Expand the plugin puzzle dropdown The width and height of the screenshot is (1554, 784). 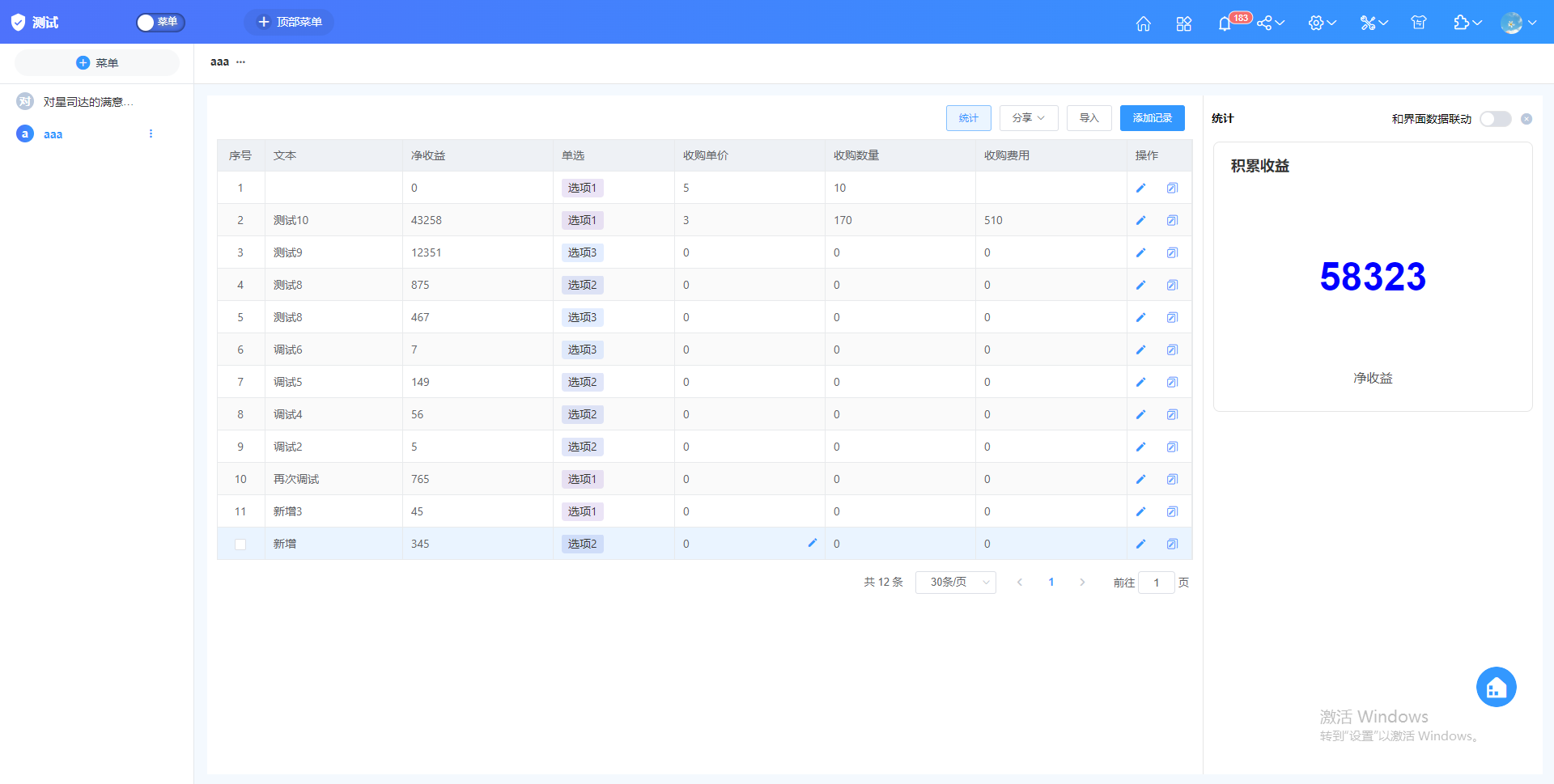1467,23
